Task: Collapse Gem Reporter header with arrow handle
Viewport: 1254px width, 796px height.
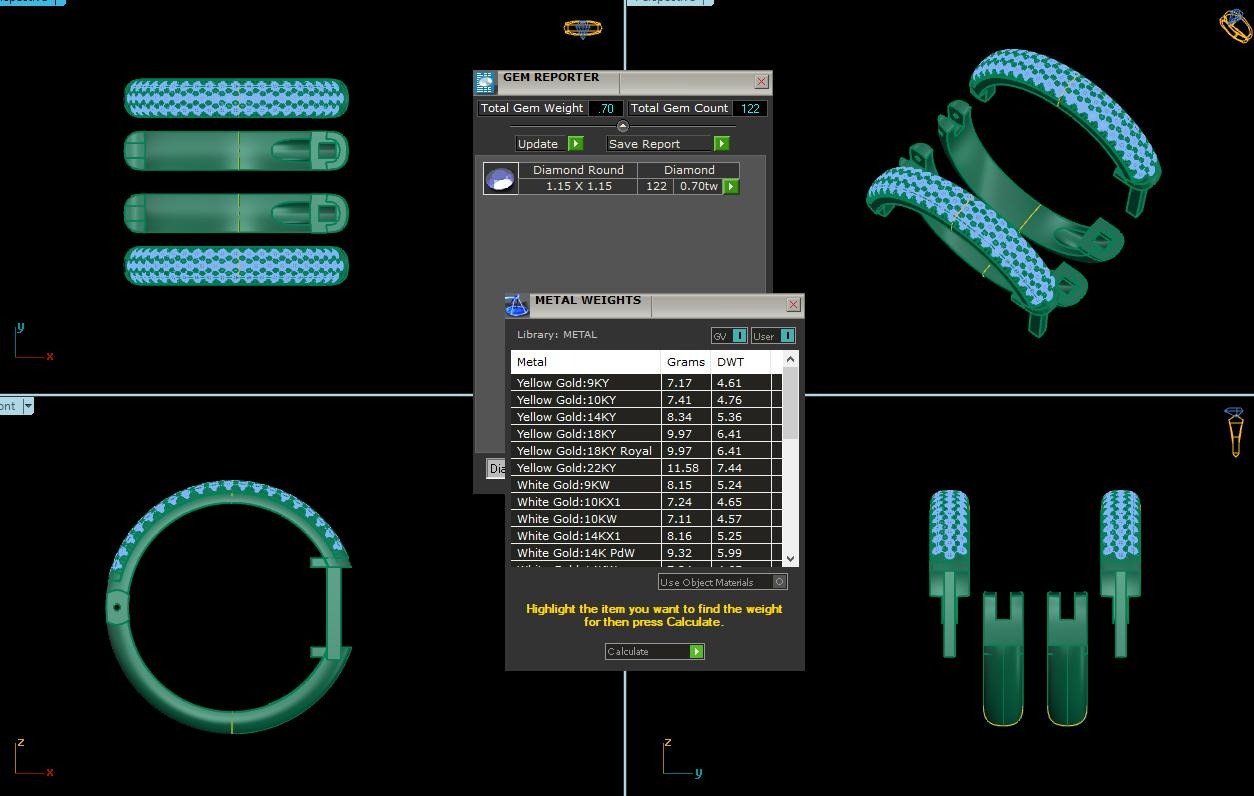Action: (x=622, y=126)
